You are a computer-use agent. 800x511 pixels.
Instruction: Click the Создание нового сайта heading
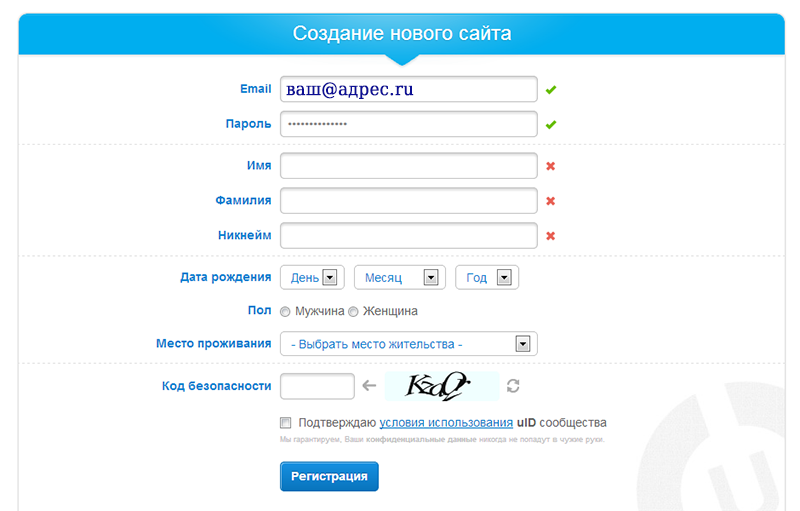(402, 33)
